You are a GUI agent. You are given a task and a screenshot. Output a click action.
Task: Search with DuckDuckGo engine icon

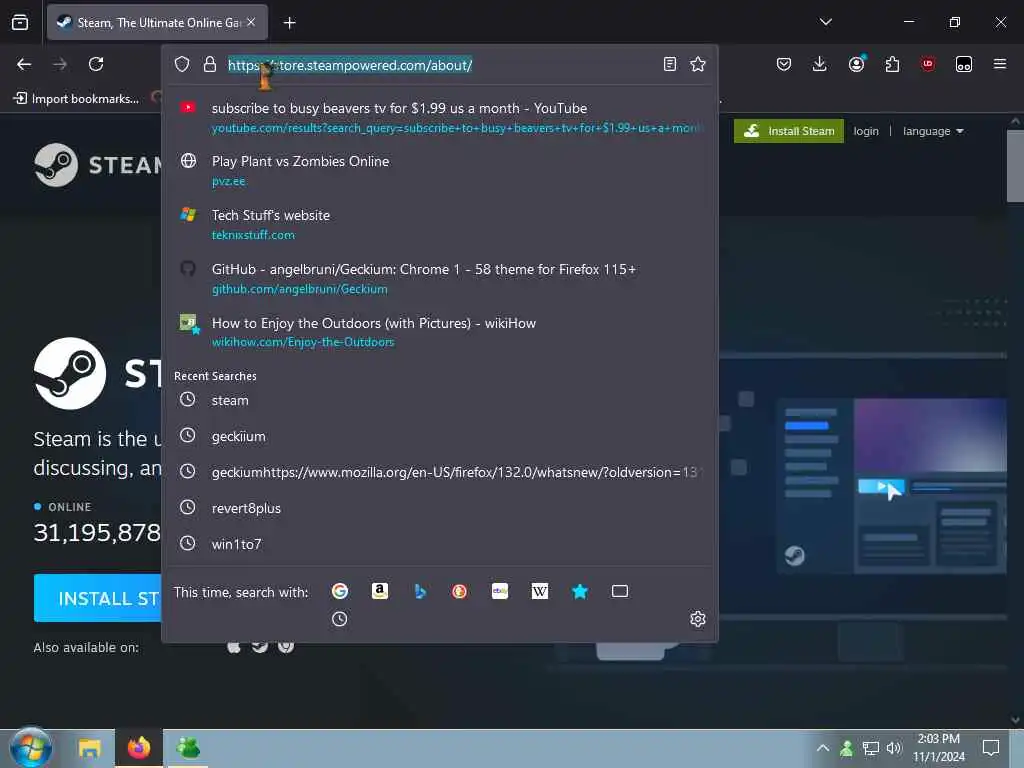coord(460,591)
